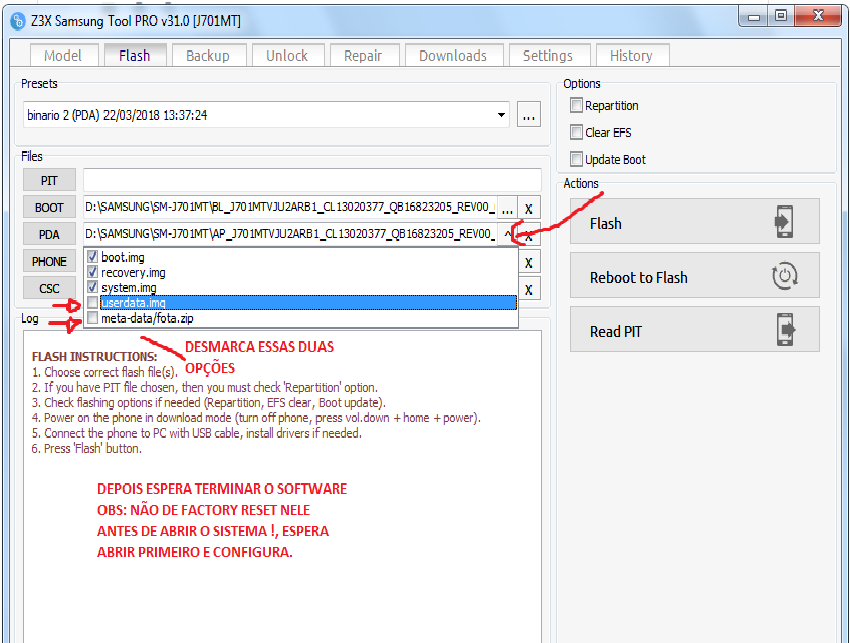This screenshot has height=643, width=850.
Task: Focus the empty PIT file path field
Action: tap(312, 181)
